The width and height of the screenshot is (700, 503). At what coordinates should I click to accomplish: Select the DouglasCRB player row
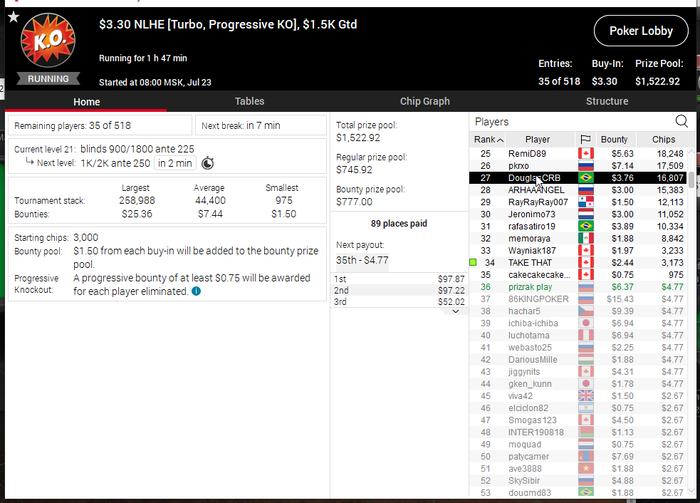pyautogui.click(x=578, y=178)
